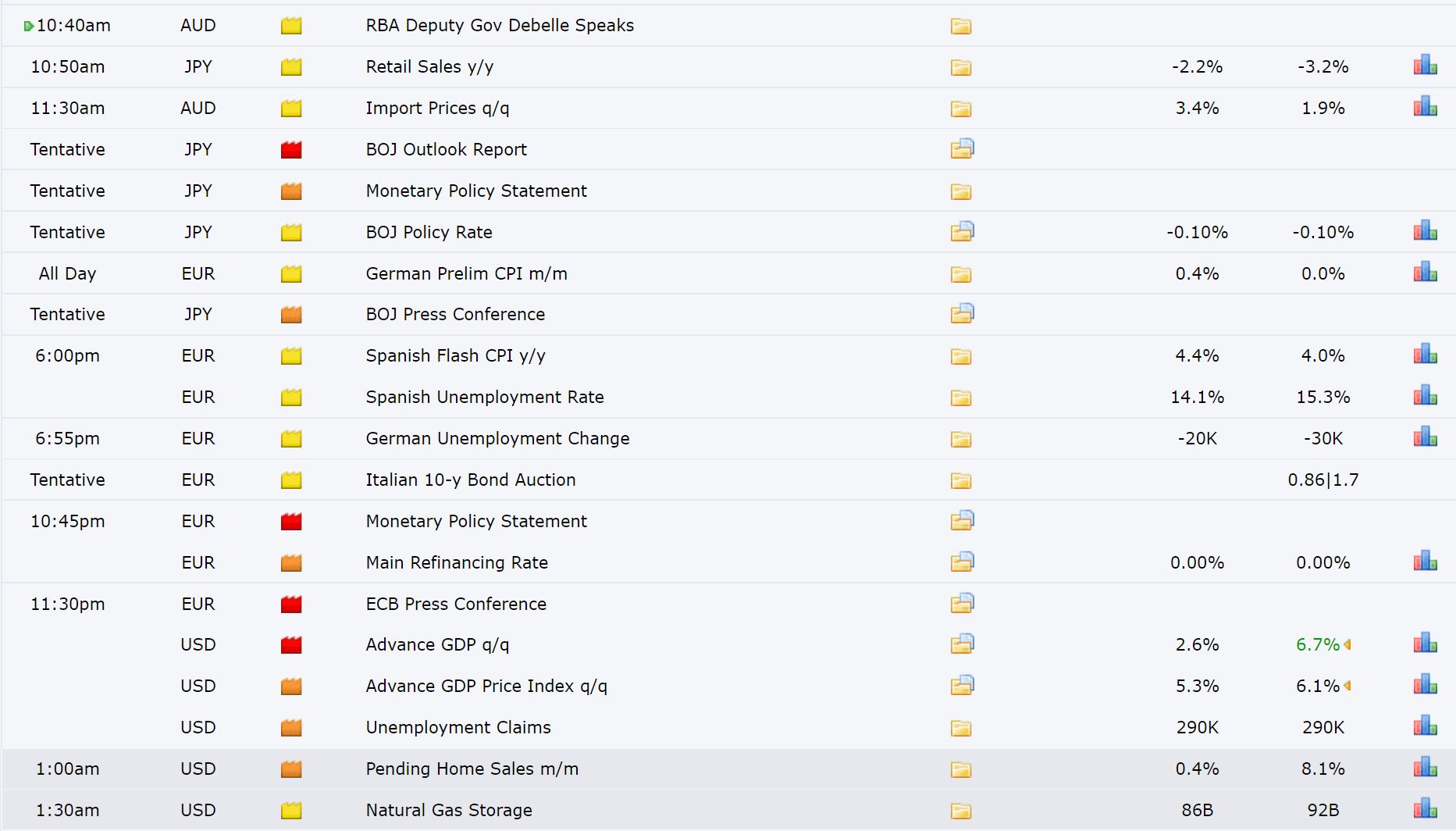Open detail folder for ECB Press Conference

(x=962, y=603)
